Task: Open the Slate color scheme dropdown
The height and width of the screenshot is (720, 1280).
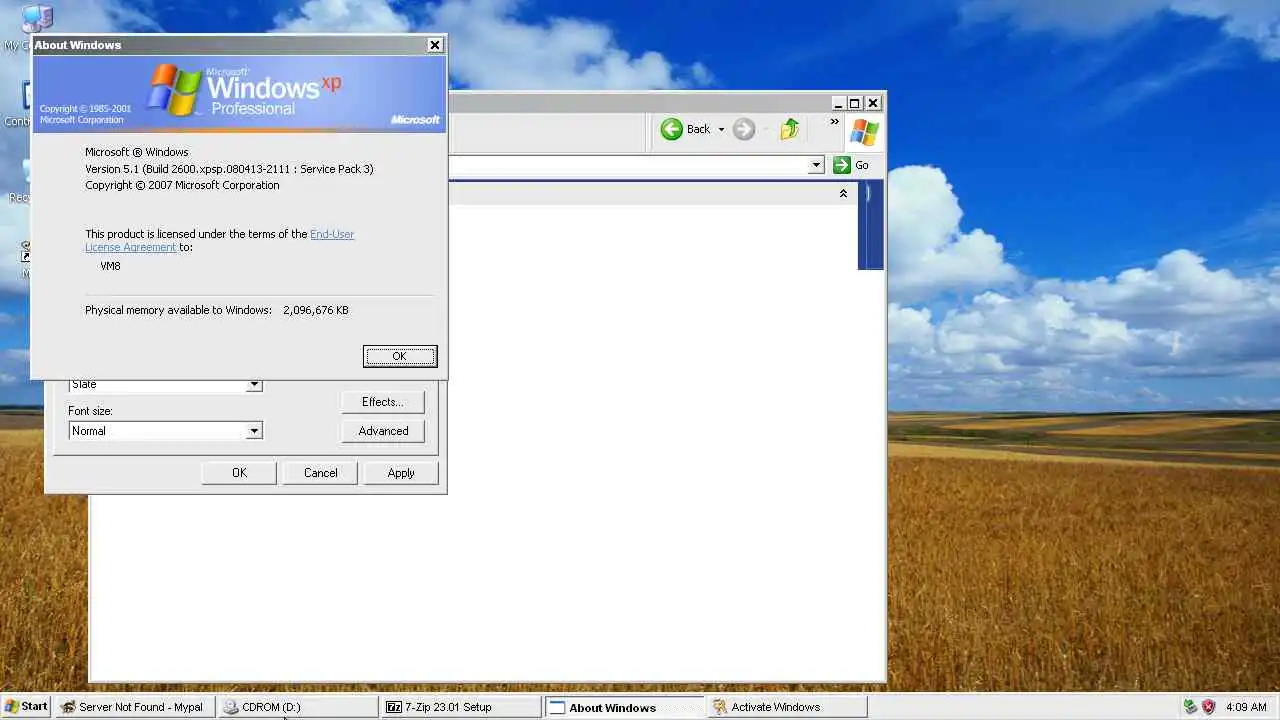Action: click(x=254, y=385)
